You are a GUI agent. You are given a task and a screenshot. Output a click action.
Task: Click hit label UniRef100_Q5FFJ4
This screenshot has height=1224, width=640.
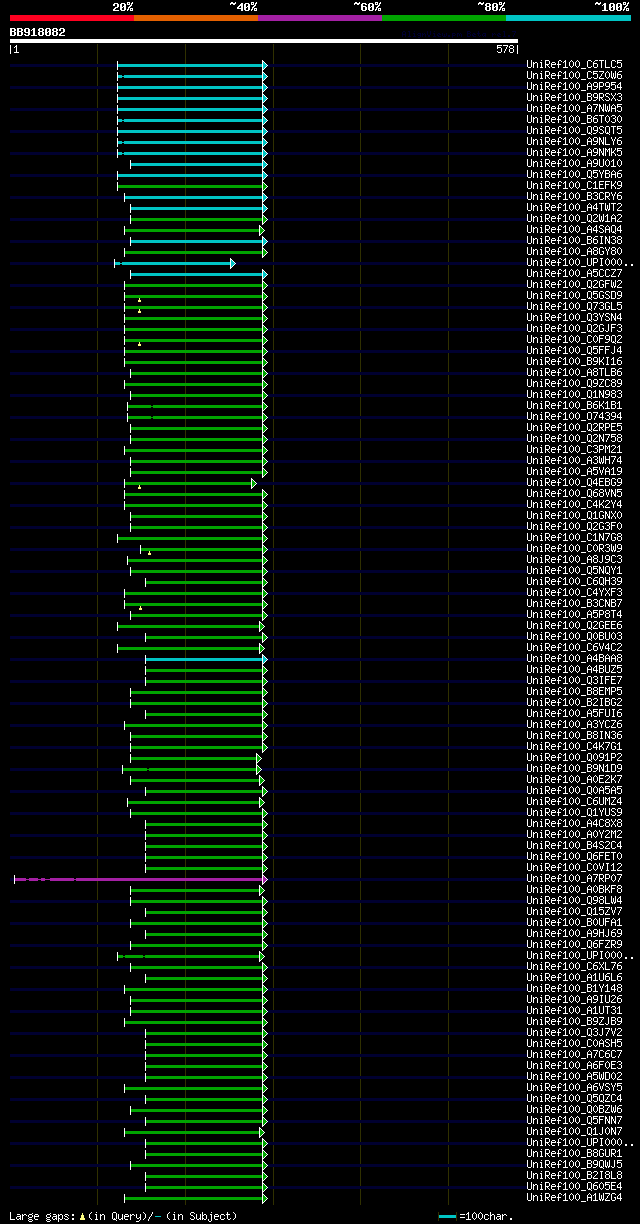[x=574, y=351]
